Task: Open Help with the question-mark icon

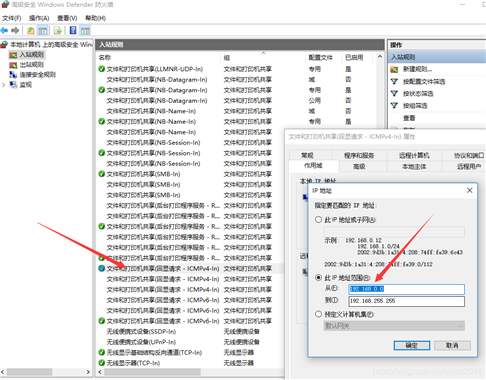Action: 73,31
